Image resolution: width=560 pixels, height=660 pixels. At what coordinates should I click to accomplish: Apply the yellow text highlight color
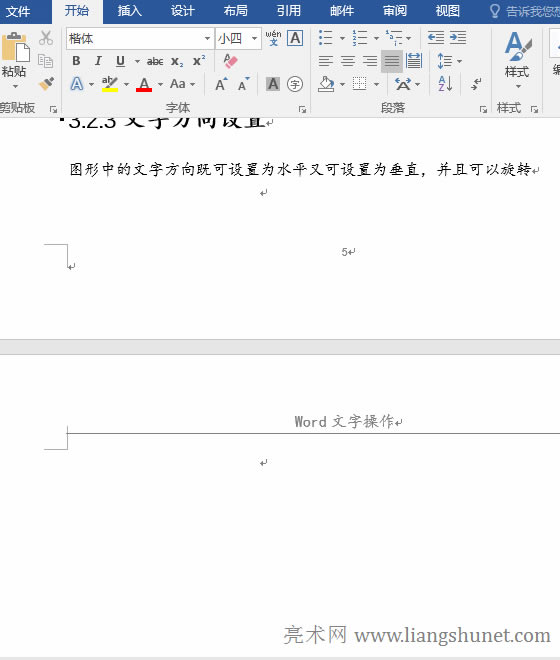110,84
